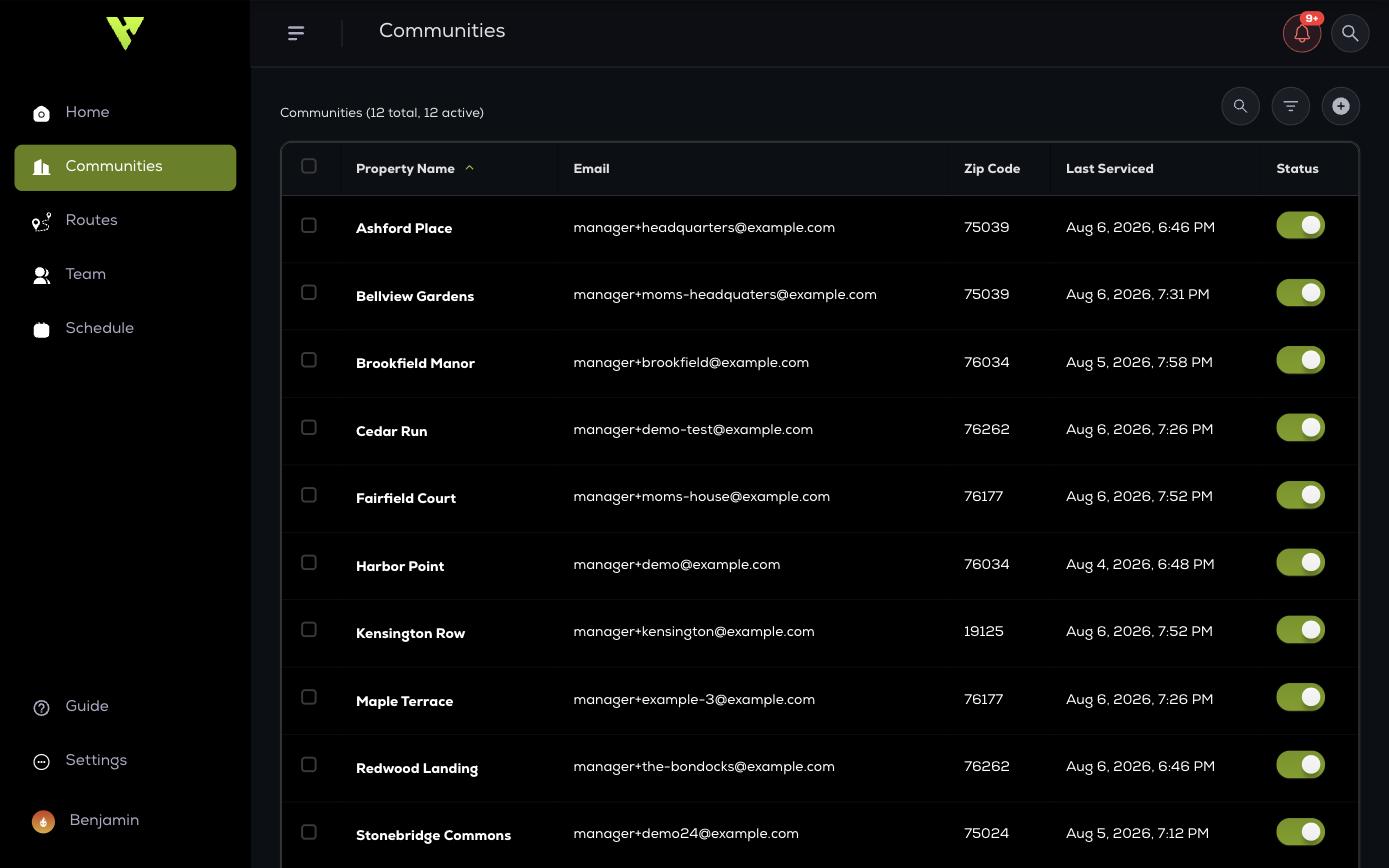Open the Team section
Image resolution: width=1389 pixels, height=868 pixels.
tap(125, 275)
